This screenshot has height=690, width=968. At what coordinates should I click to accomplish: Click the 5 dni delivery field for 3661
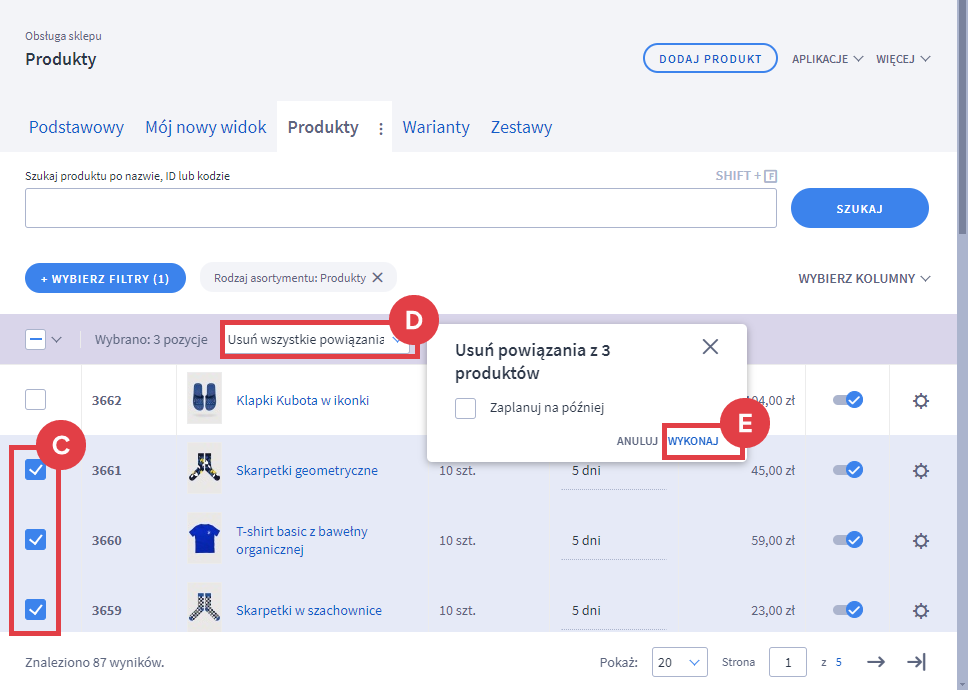[x=614, y=472]
